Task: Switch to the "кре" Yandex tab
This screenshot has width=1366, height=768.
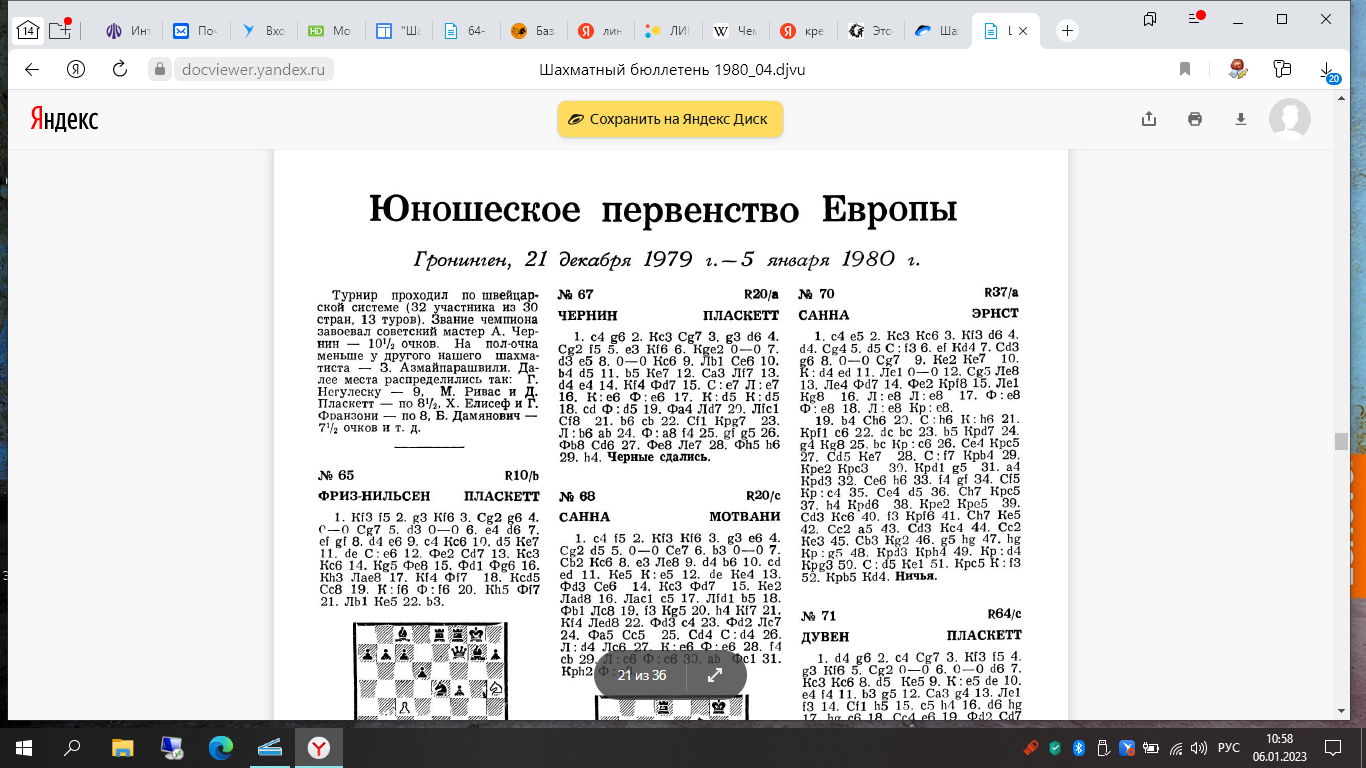Action: (x=802, y=31)
